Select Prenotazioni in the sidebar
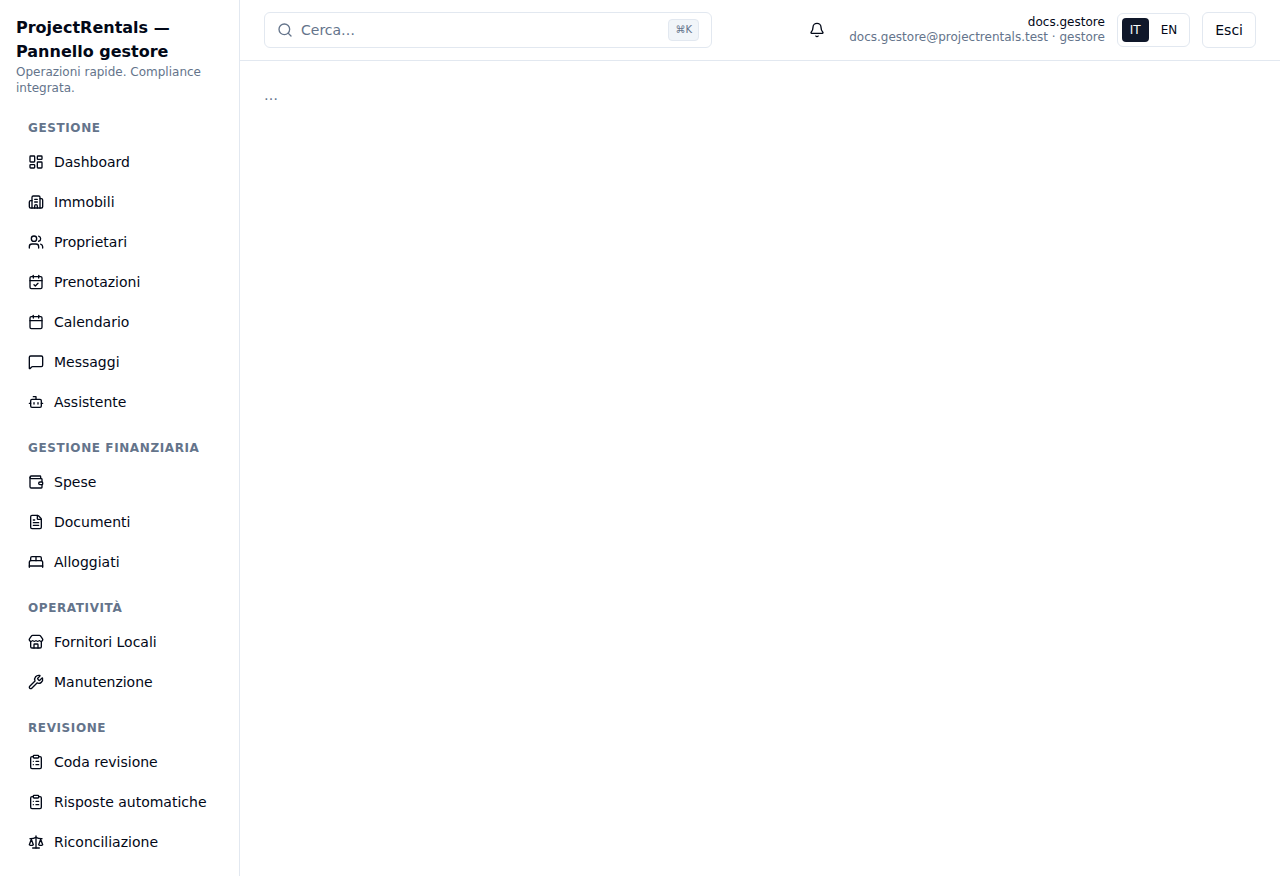 tap(120, 282)
